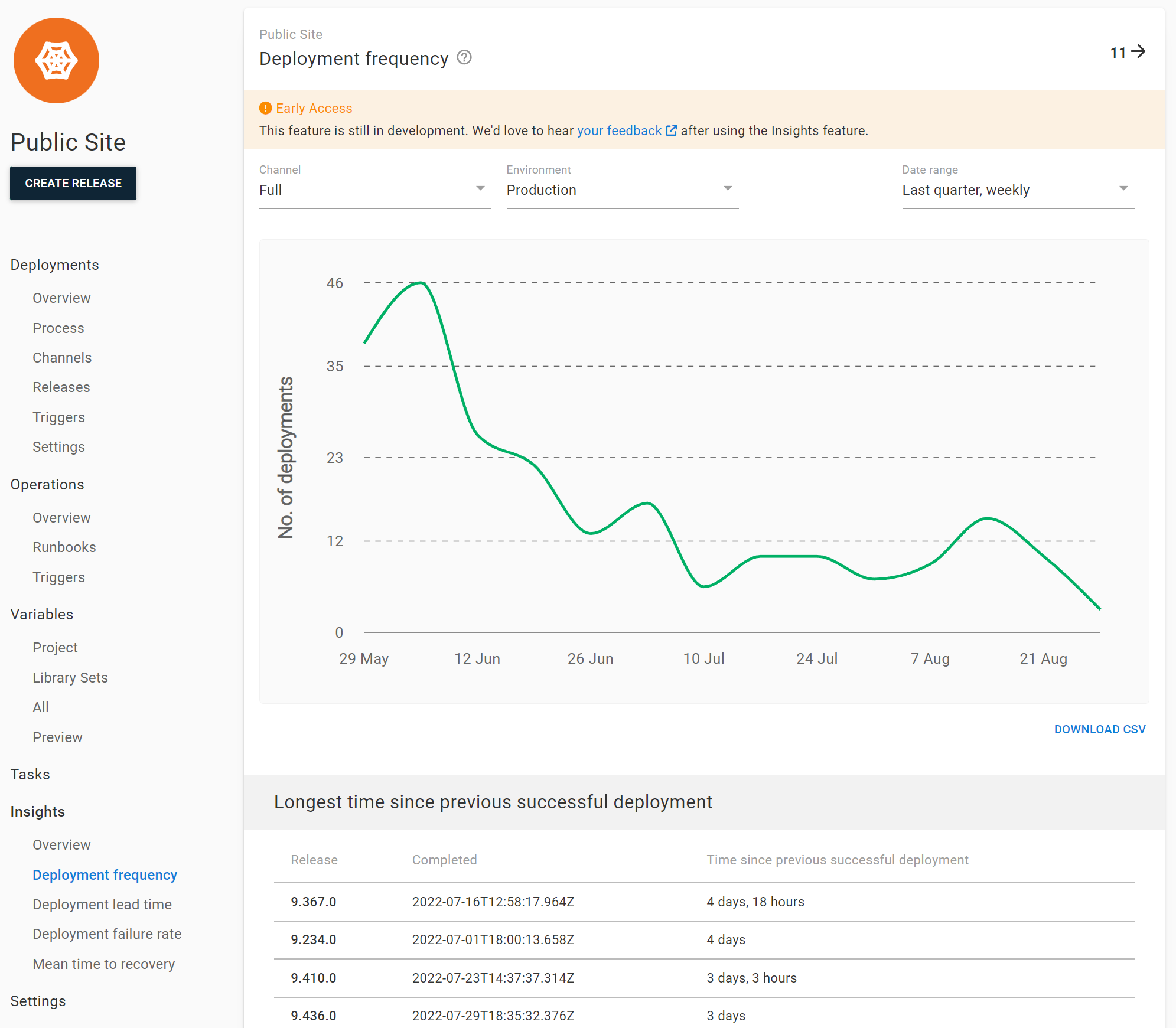Image resolution: width=1176 pixels, height=1028 pixels.
Task: Open the Deployment frequency help tooltip icon
Action: 464,57
